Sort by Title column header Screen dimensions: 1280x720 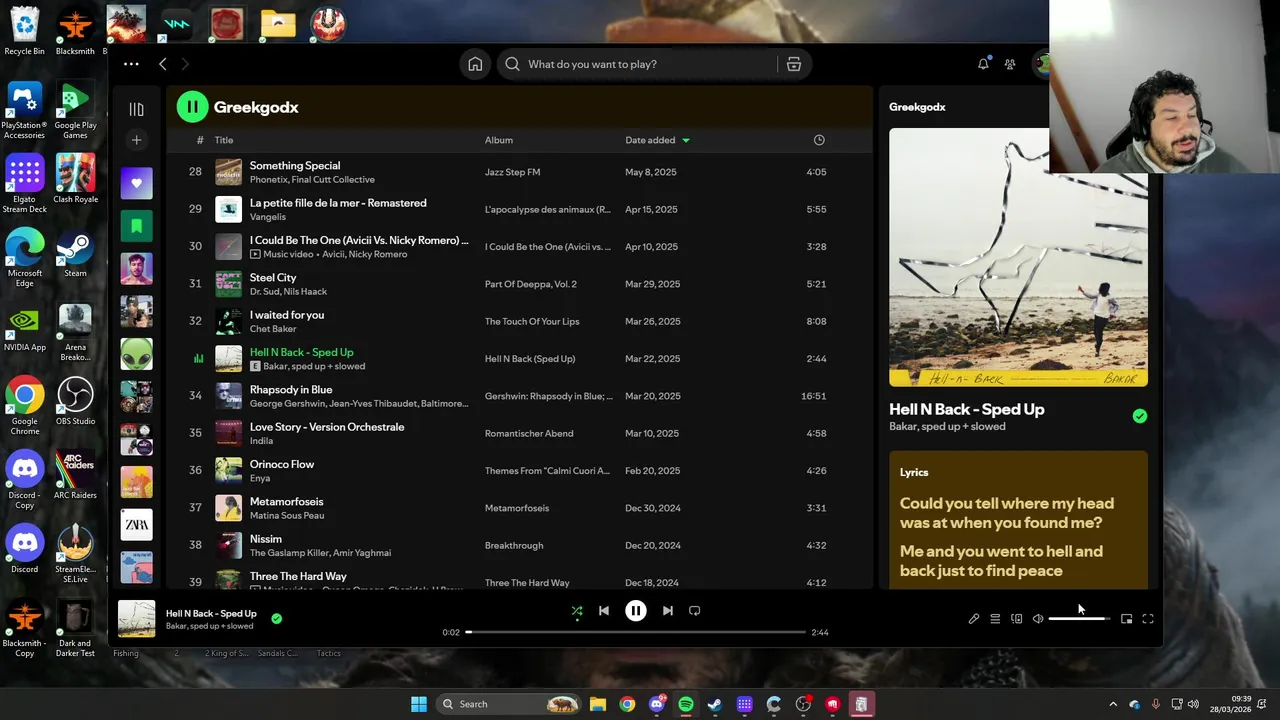pyautogui.click(x=224, y=140)
